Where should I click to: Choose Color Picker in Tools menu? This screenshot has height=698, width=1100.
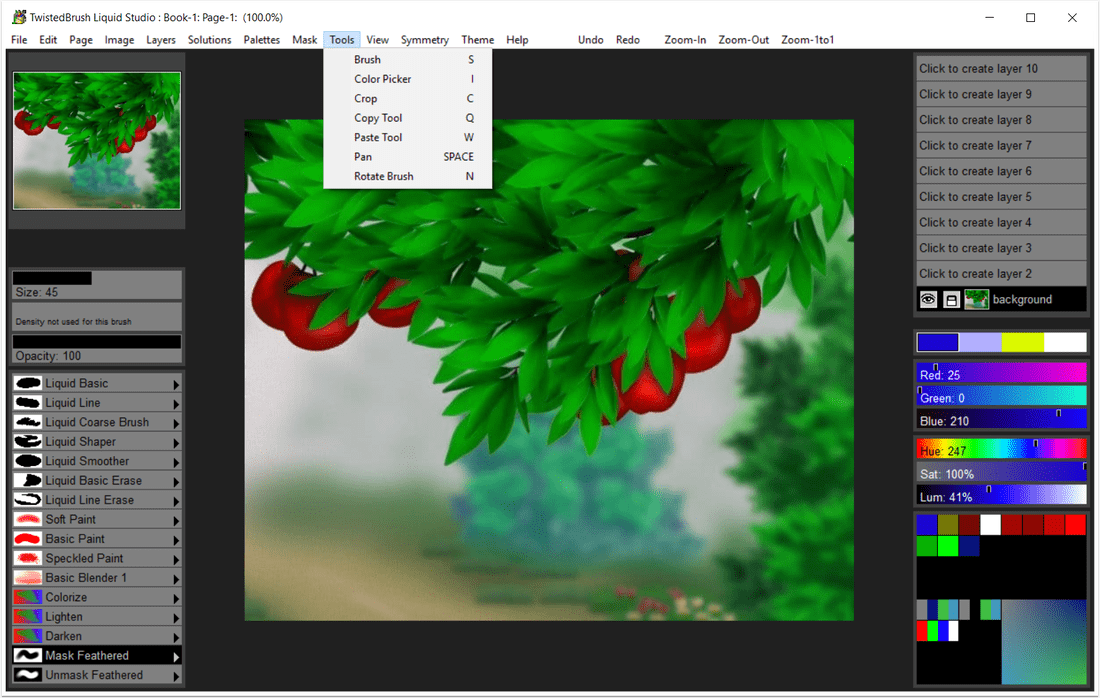408,79
